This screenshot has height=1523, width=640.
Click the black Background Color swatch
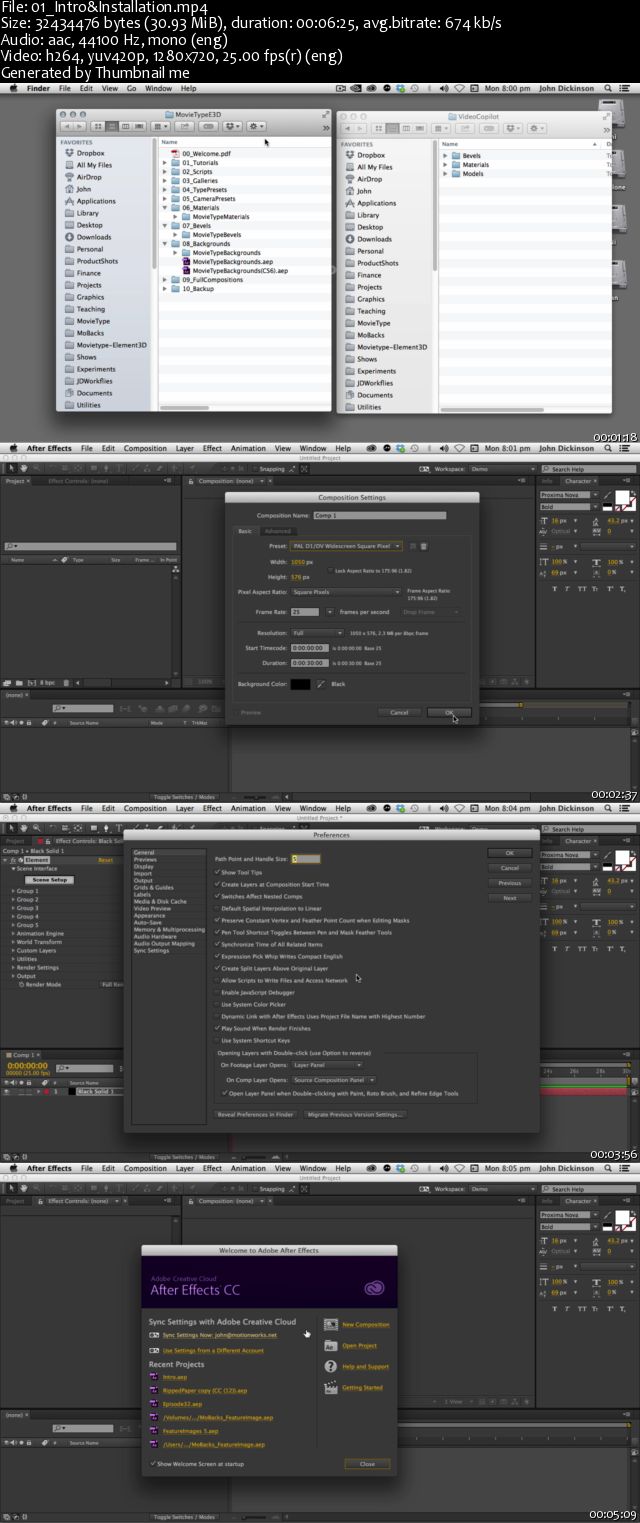301,684
